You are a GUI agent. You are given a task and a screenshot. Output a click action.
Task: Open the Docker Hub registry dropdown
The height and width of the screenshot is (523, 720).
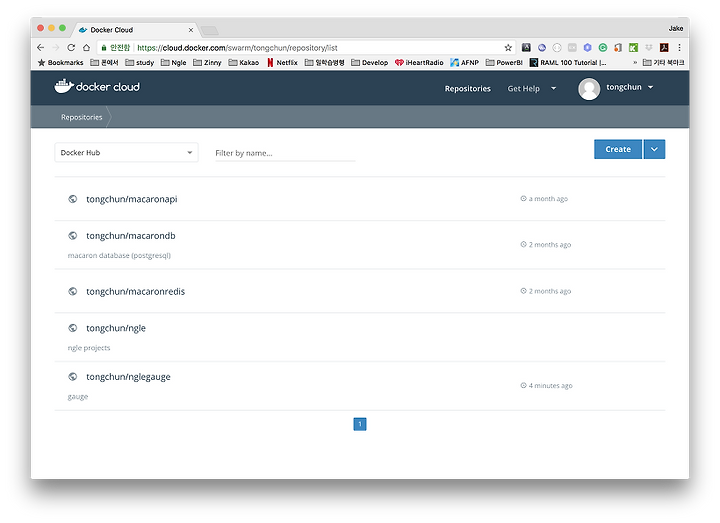point(126,152)
